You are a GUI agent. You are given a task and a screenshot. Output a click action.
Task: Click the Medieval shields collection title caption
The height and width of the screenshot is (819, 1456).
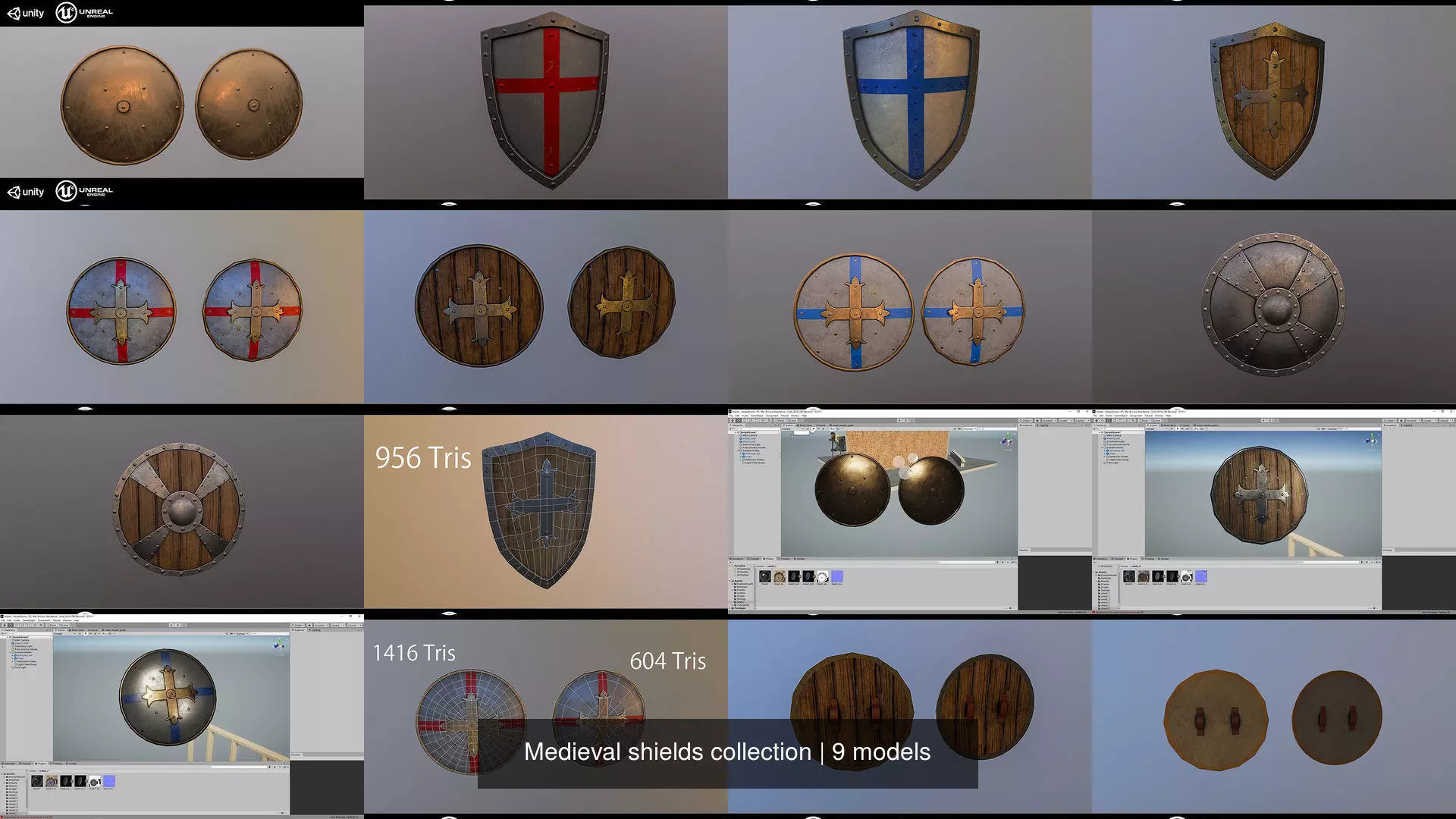(726, 752)
